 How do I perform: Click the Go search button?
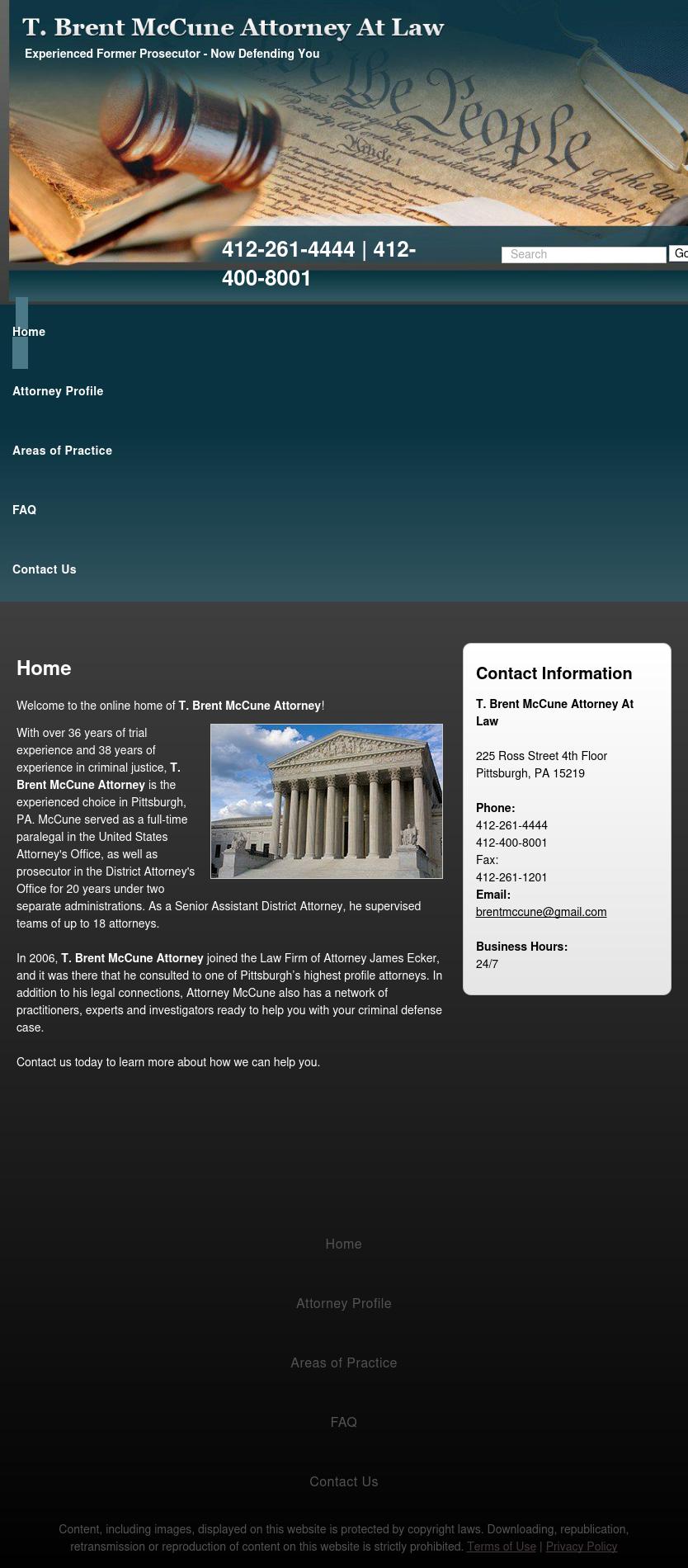tap(679, 254)
